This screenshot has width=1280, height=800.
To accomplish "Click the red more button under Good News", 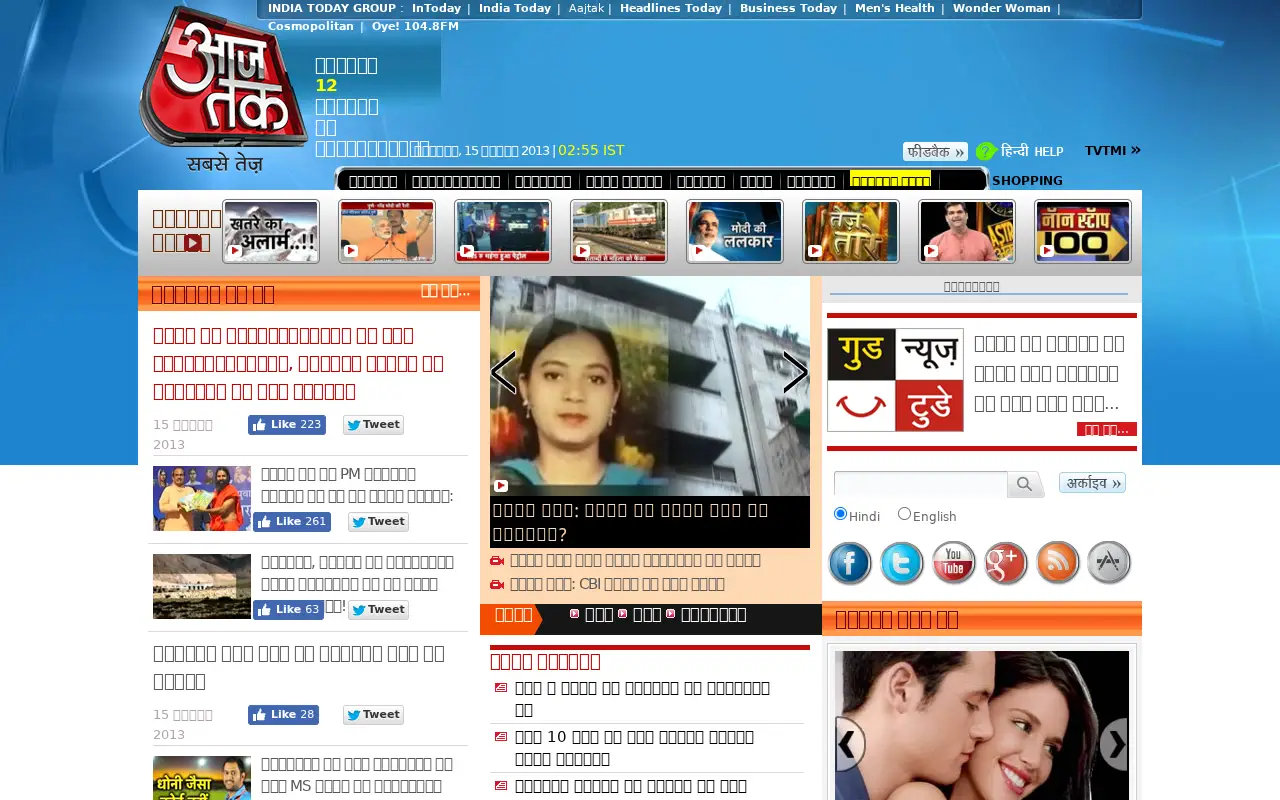I will click(x=1107, y=429).
